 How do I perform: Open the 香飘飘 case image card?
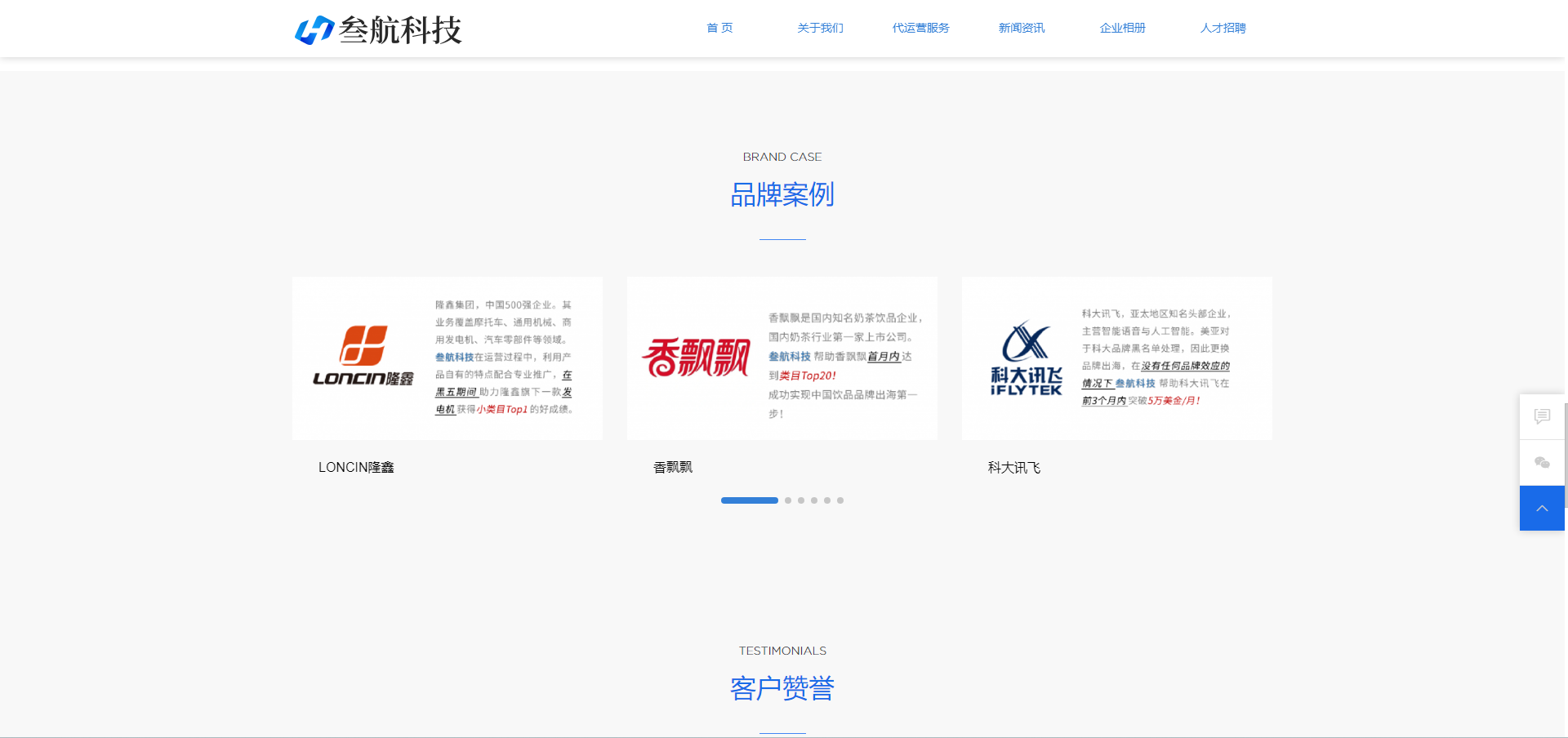[782, 358]
